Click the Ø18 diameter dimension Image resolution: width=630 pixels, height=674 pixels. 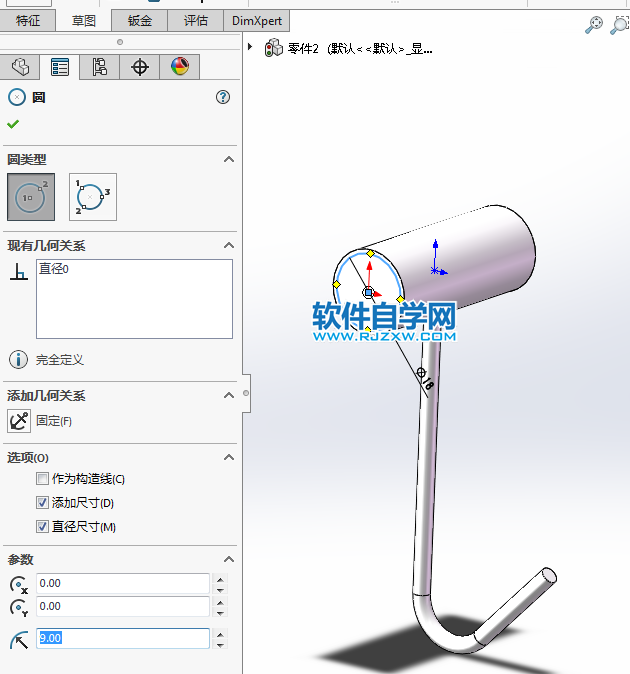(425, 378)
